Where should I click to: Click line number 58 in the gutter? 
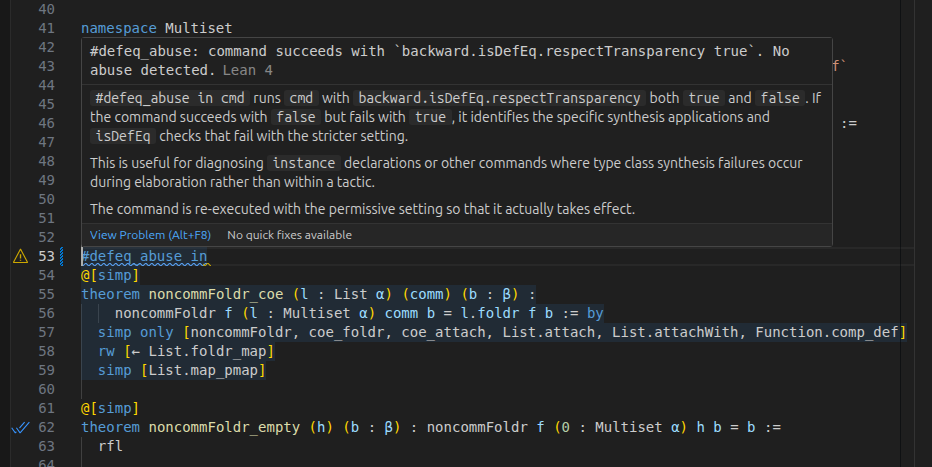click(46, 352)
